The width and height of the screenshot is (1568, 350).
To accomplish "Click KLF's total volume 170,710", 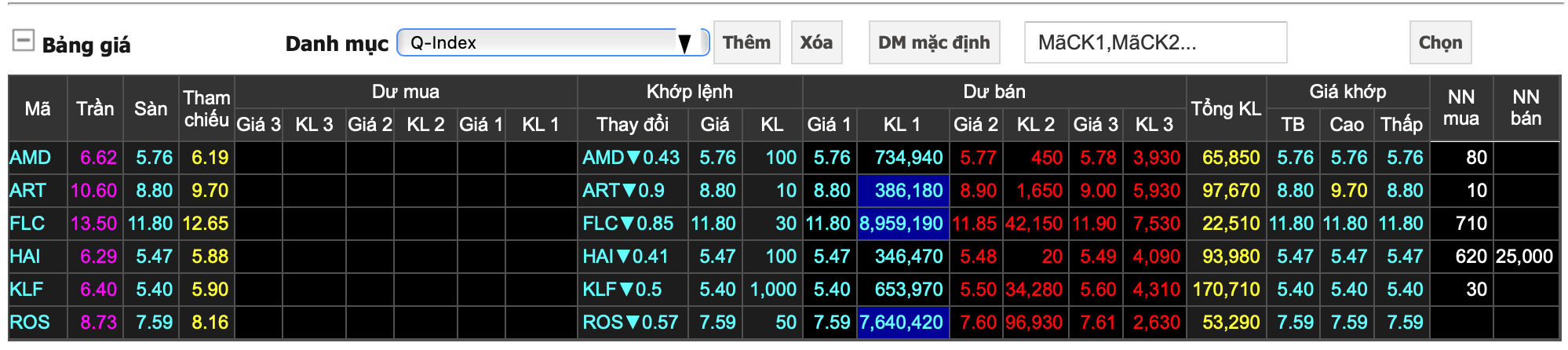I will click(x=1227, y=290).
